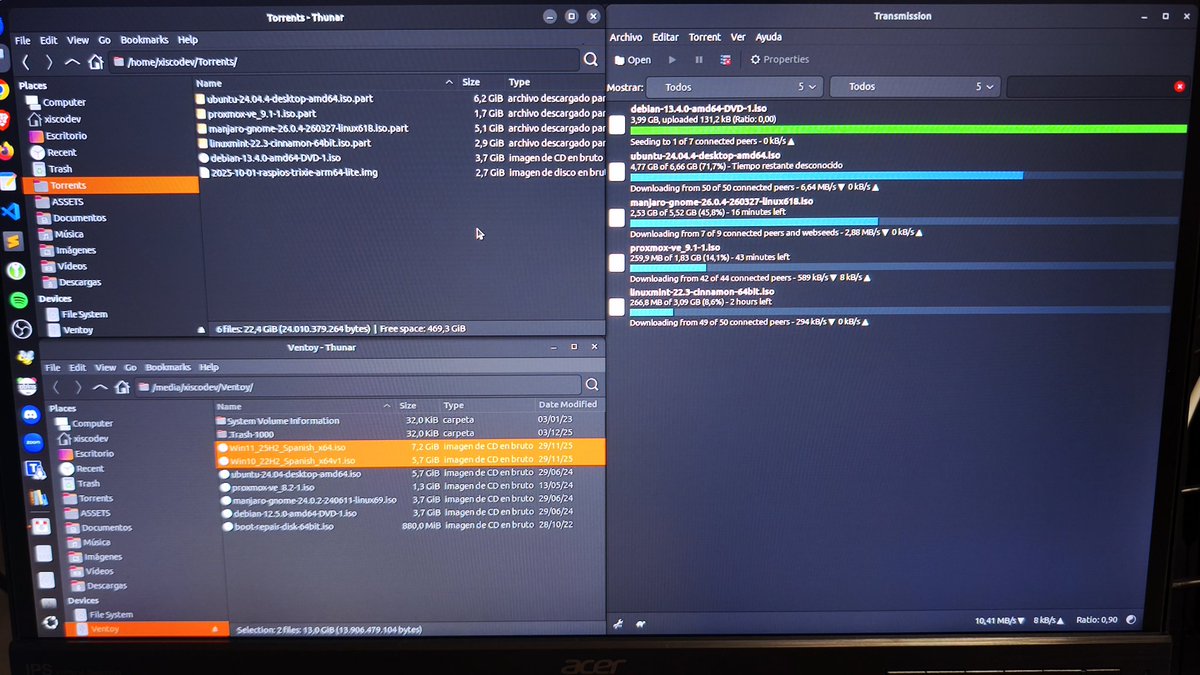Click the ratio statistics icon in Transmission's status bar
Screen dimensions: 1200x675
1131,620
